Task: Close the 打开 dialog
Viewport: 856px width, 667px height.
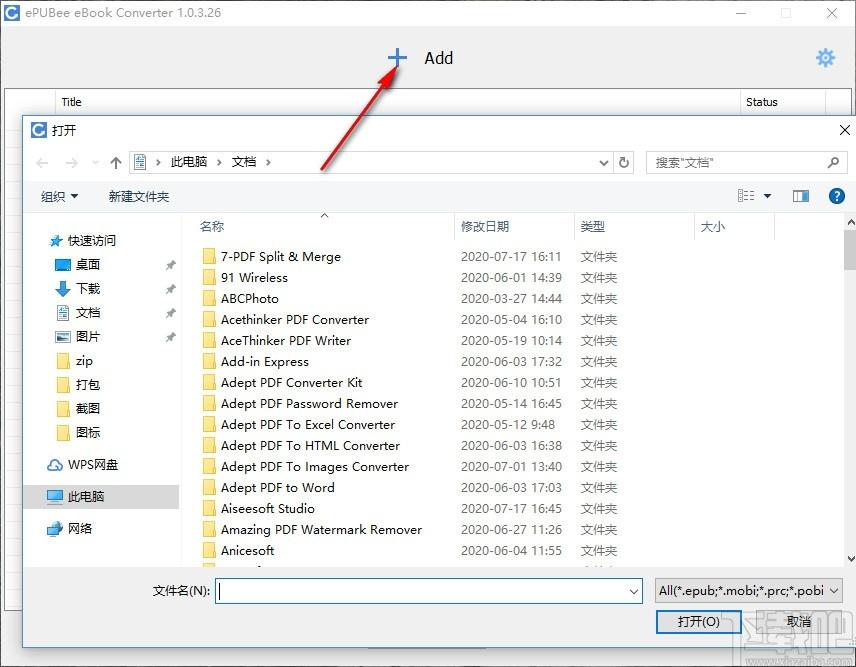Action: (x=844, y=130)
